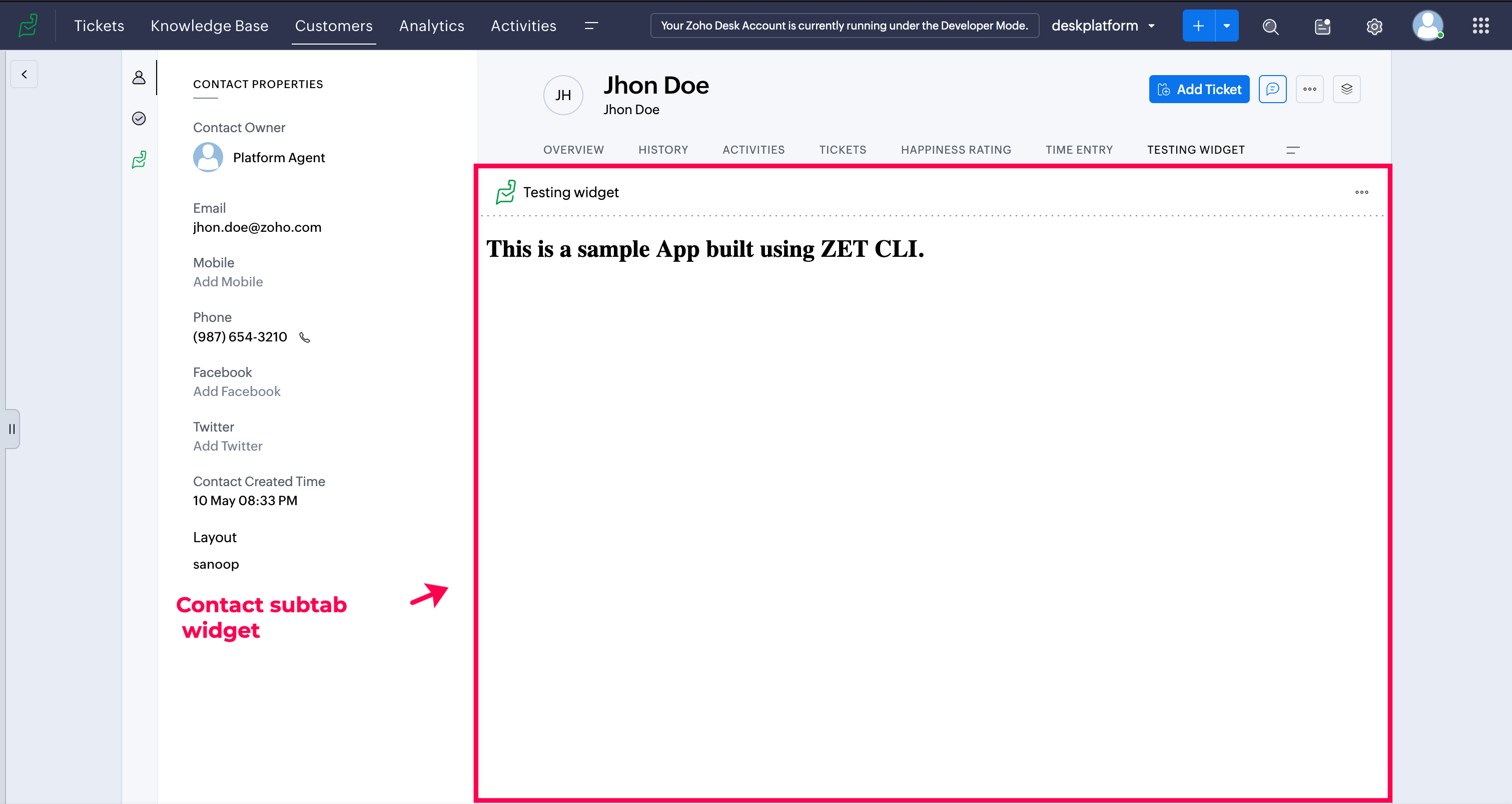Open the Tickets module
1512x804 pixels.
click(99, 26)
